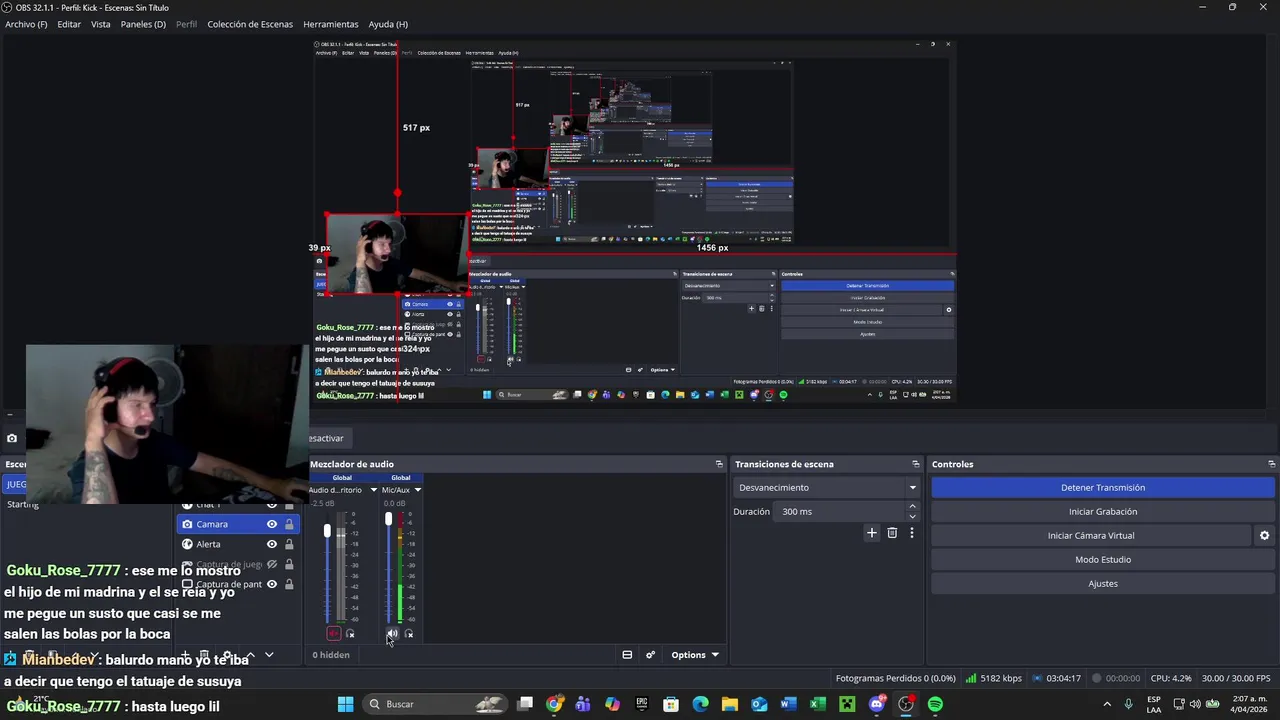Unmute the Audio del escritorio channel
The height and width of the screenshot is (720, 1280).
[x=333, y=634]
